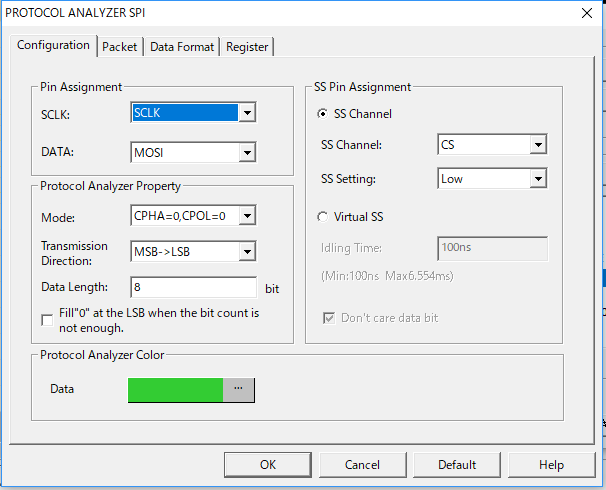Open the SCLK pin dropdown

coord(247,113)
